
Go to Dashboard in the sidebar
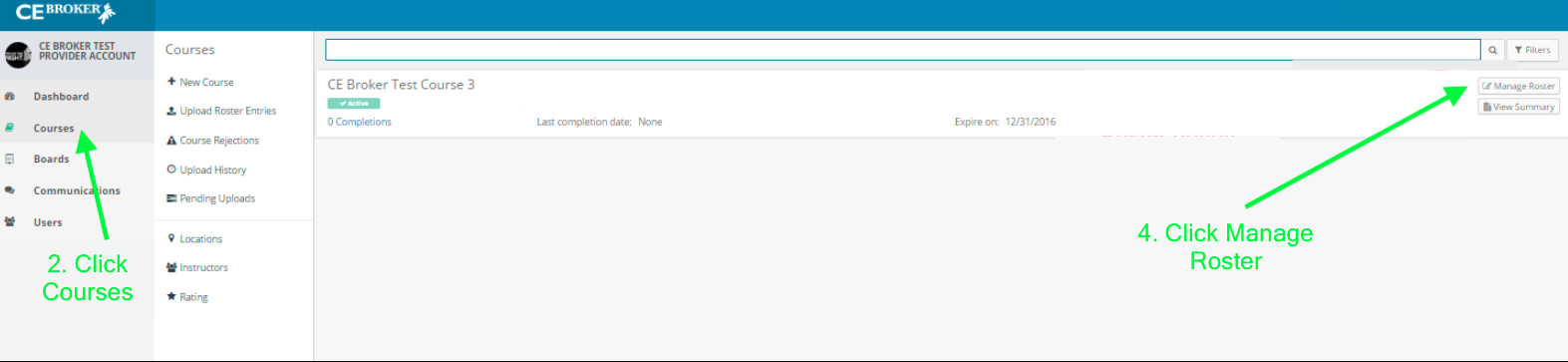pos(61,97)
